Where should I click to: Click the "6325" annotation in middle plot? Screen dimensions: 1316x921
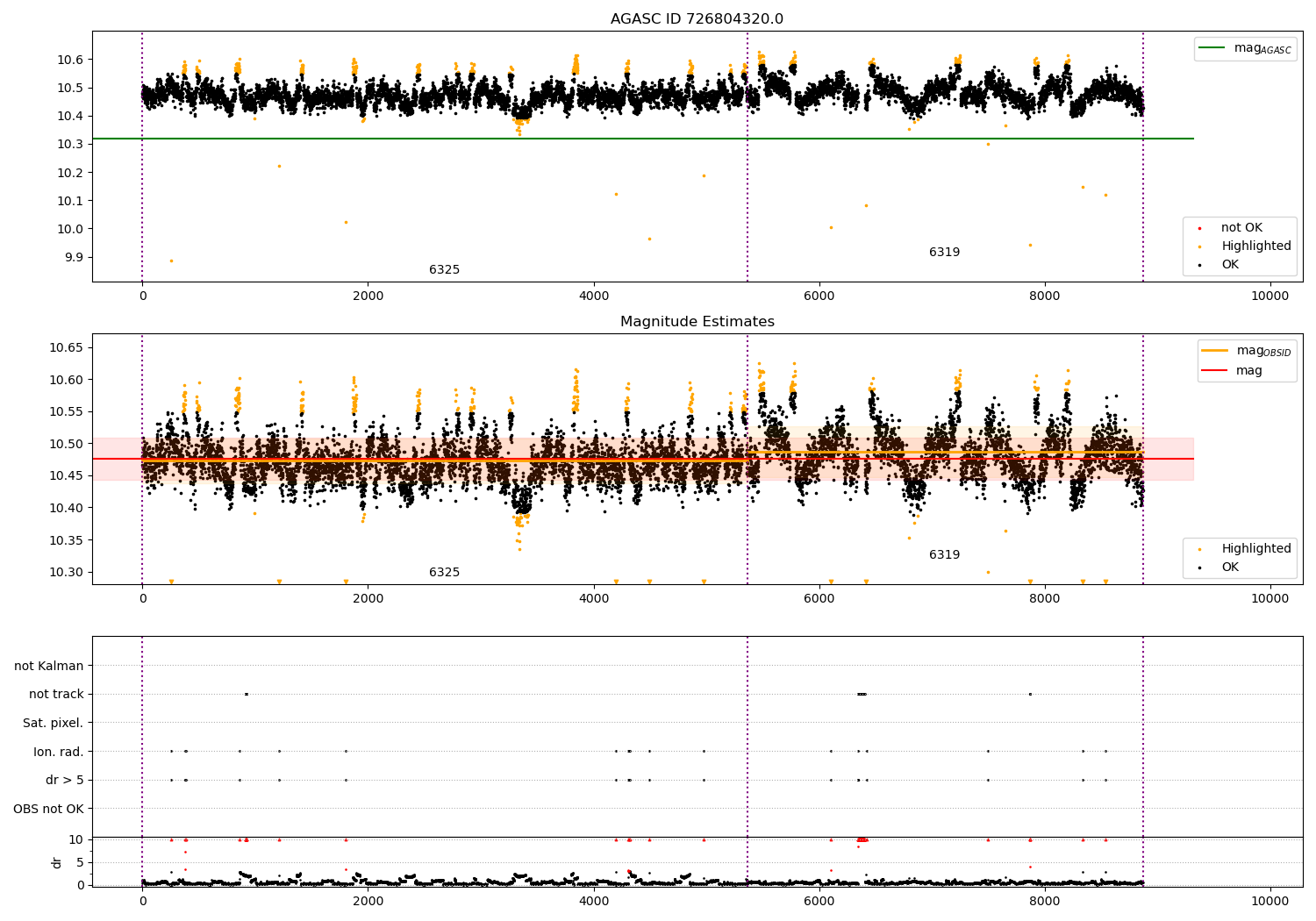point(444,573)
